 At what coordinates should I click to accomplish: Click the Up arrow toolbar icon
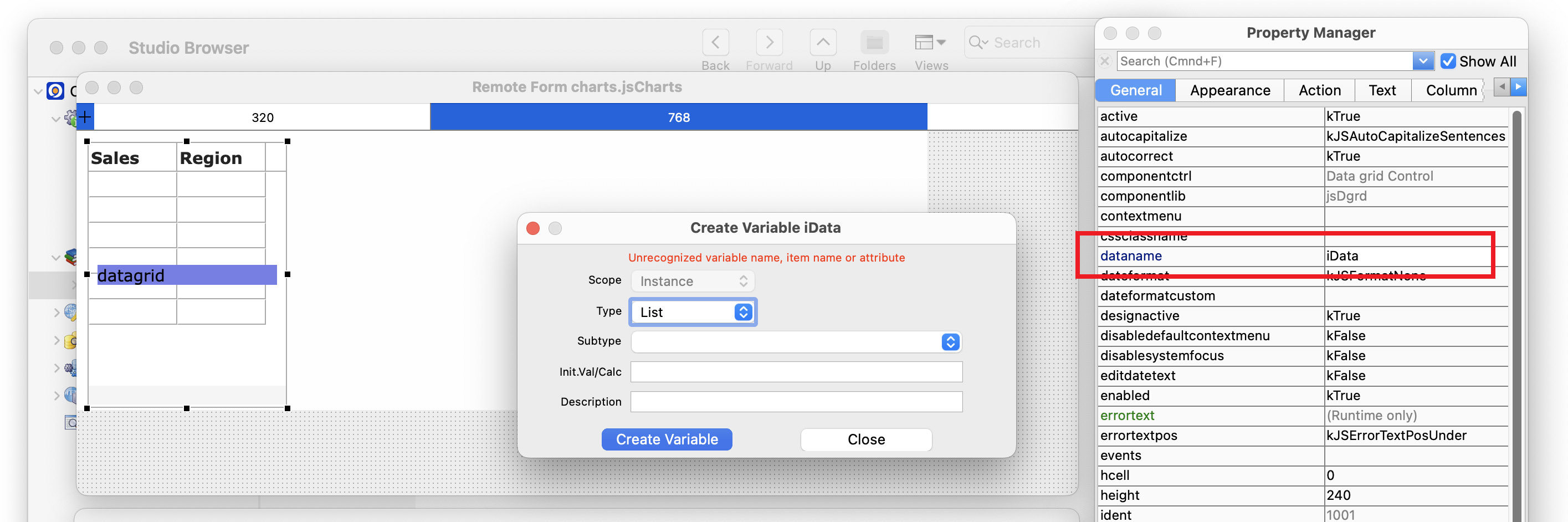click(x=822, y=43)
